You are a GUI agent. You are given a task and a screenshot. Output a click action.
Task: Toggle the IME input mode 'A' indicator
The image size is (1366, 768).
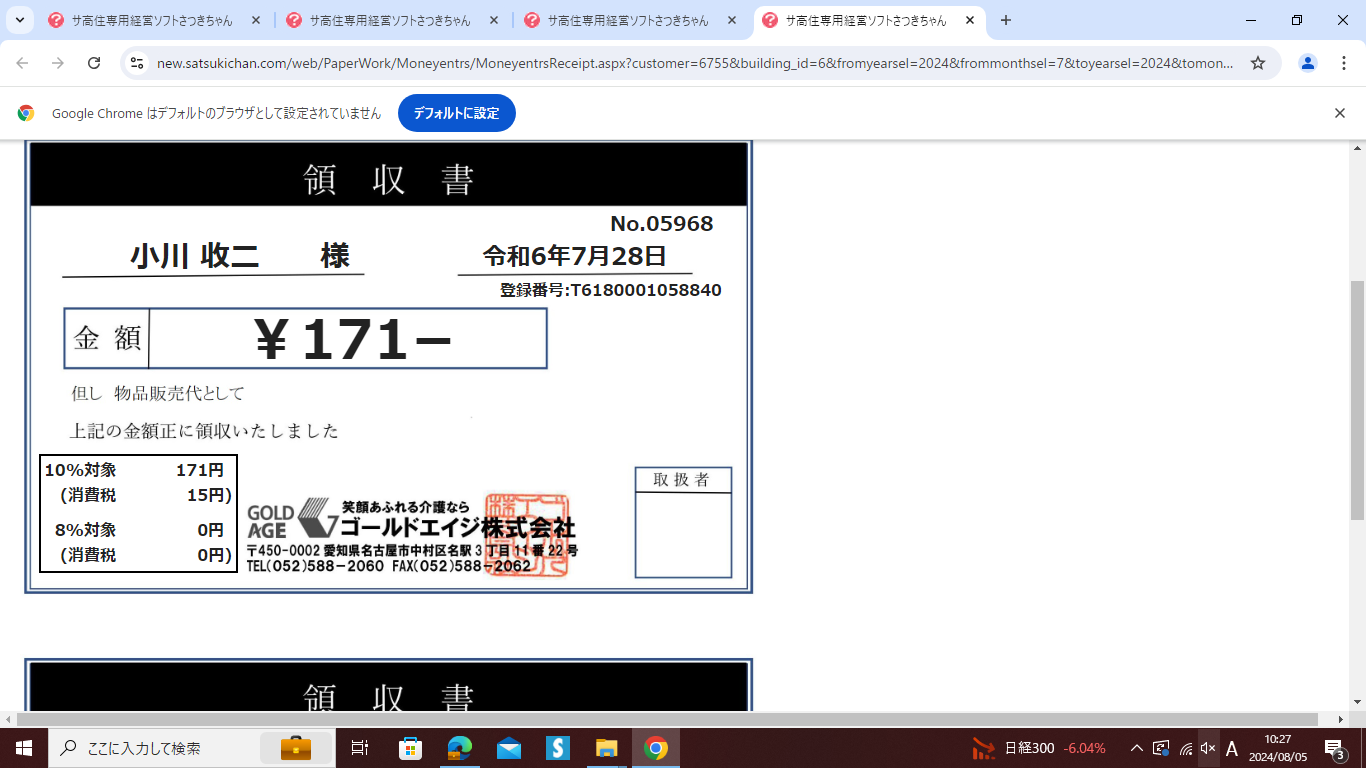pyautogui.click(x=1232, y=748)
